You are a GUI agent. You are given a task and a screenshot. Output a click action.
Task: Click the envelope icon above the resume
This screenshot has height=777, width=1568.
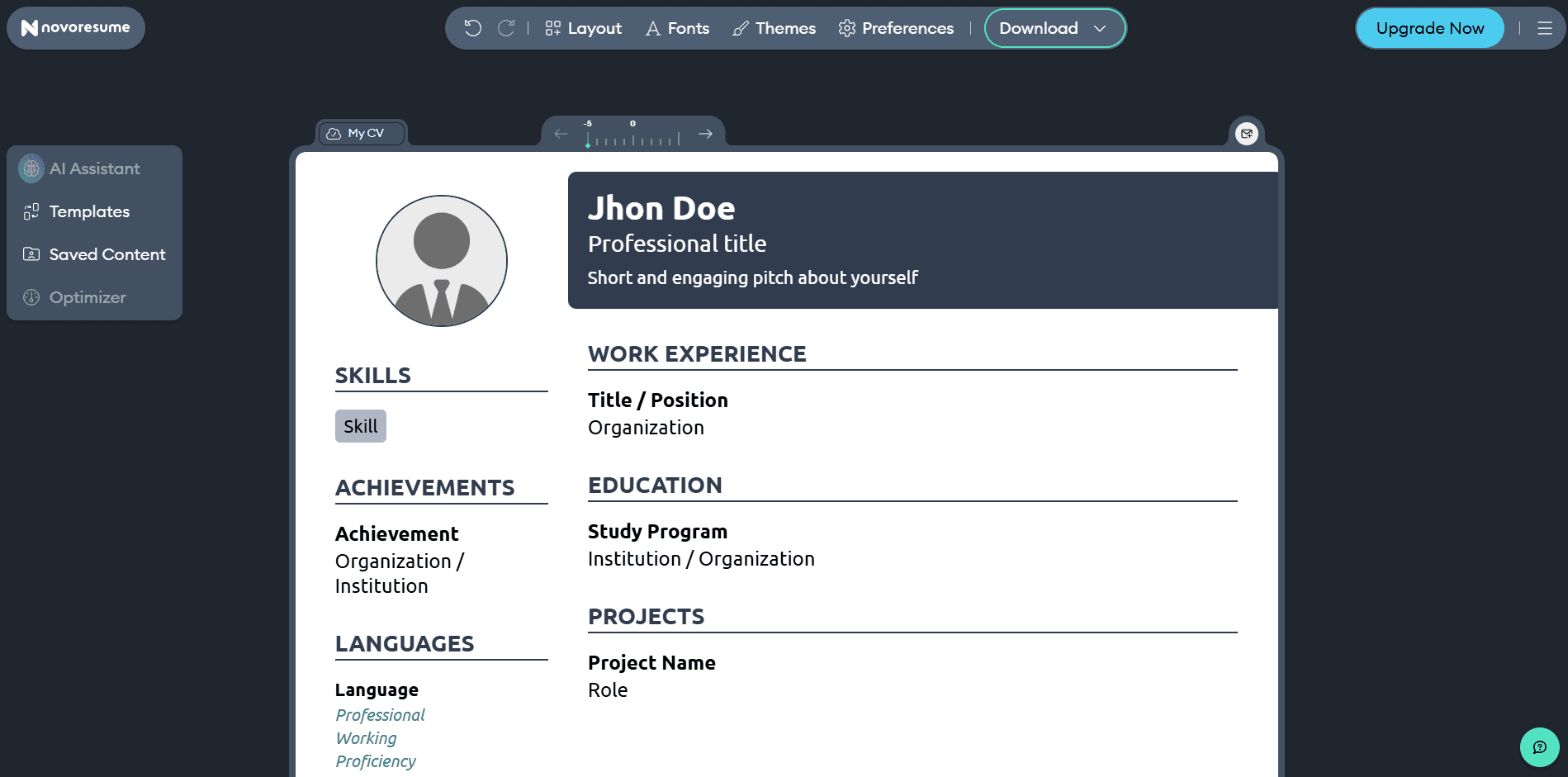coord(1247,133)
